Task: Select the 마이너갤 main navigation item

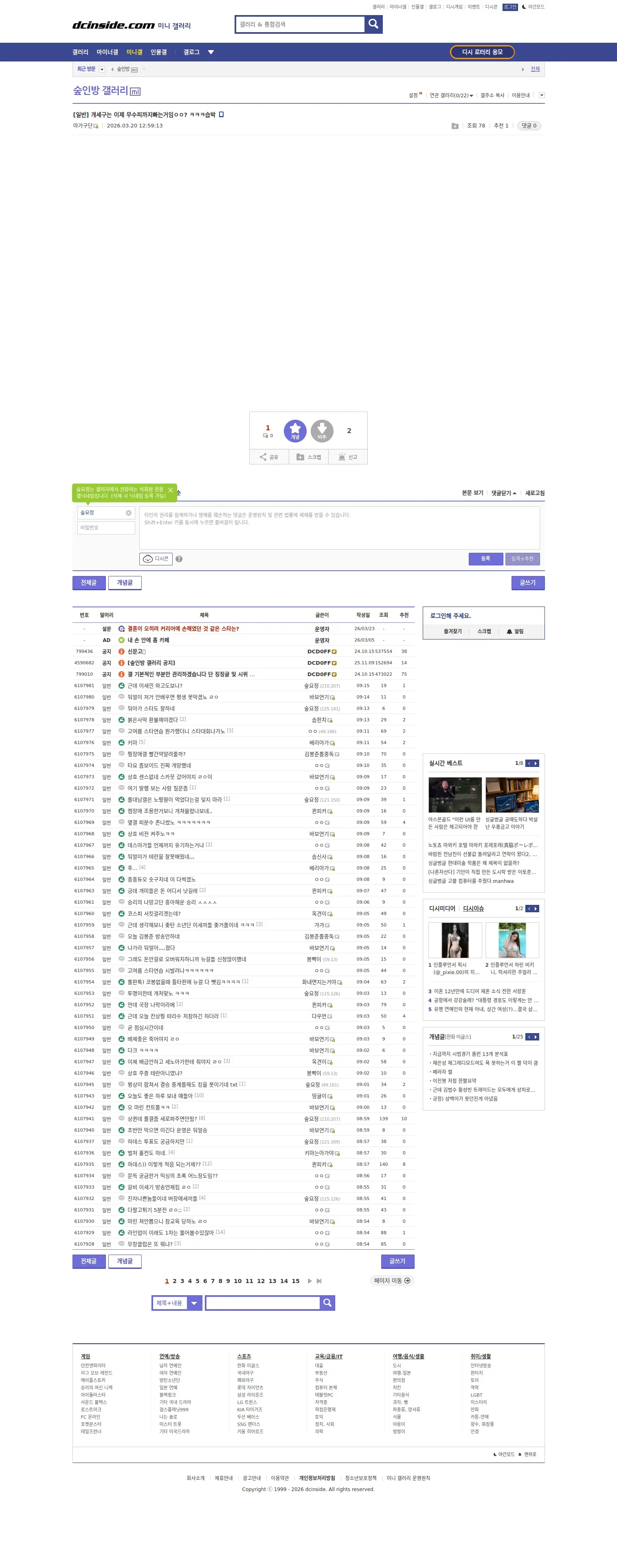Action: click(x=107, y=53)
